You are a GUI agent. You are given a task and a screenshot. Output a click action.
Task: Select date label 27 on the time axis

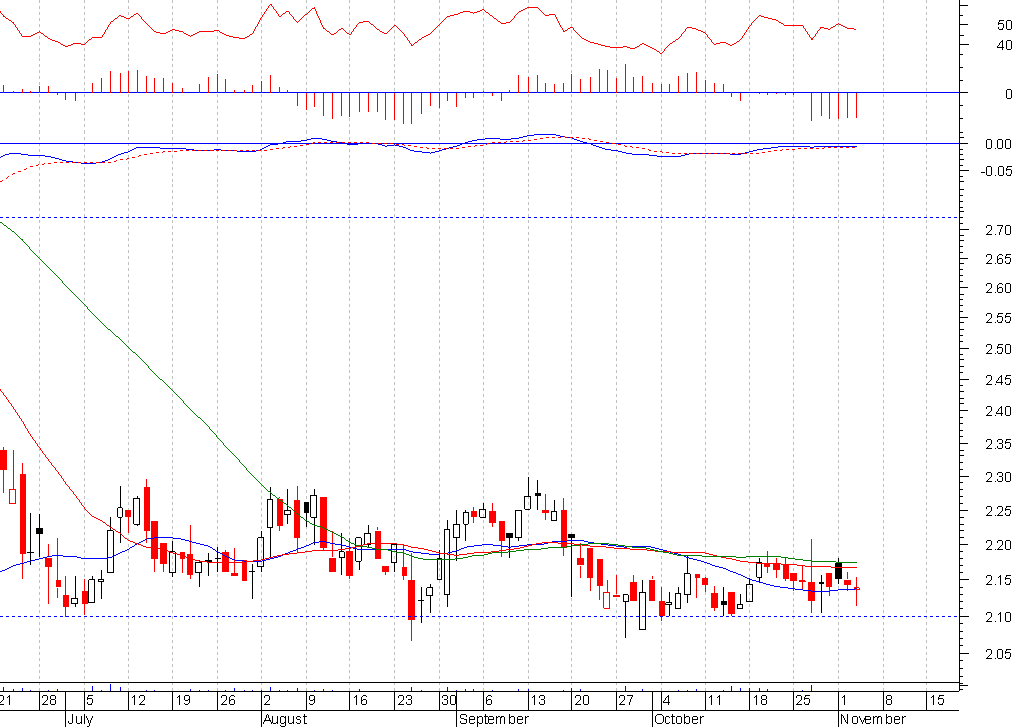coord(626,700)
